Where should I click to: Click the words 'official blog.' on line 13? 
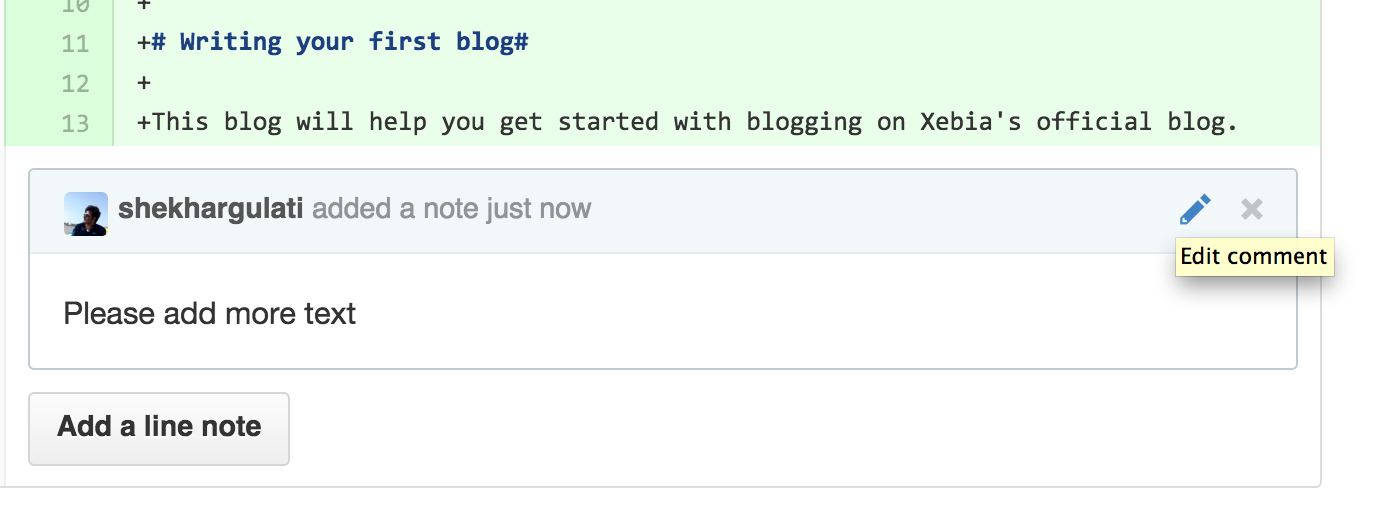click(x=1137, y=123)
